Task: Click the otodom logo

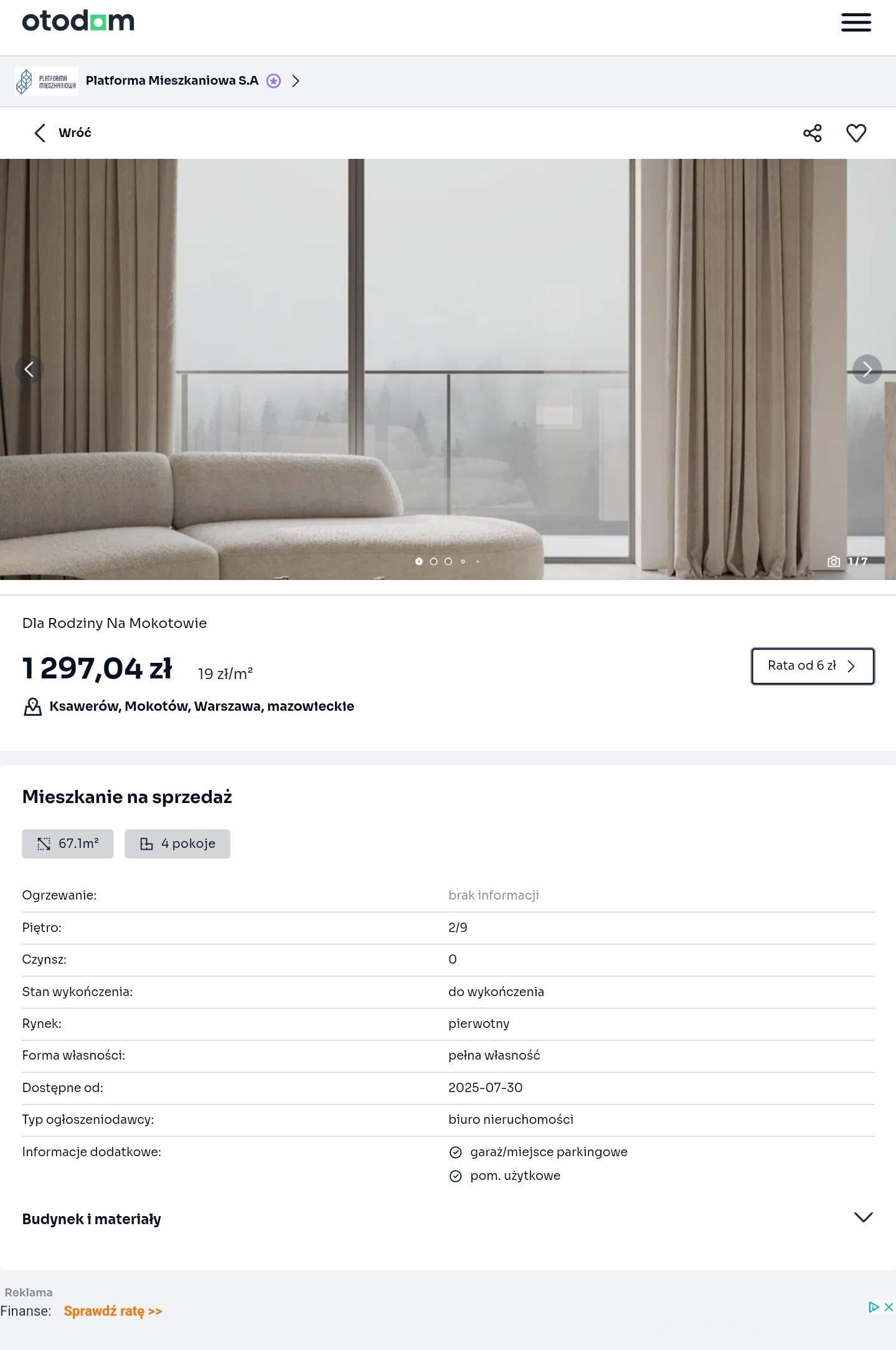Action: pyautogui.click(x=78, y=21)
